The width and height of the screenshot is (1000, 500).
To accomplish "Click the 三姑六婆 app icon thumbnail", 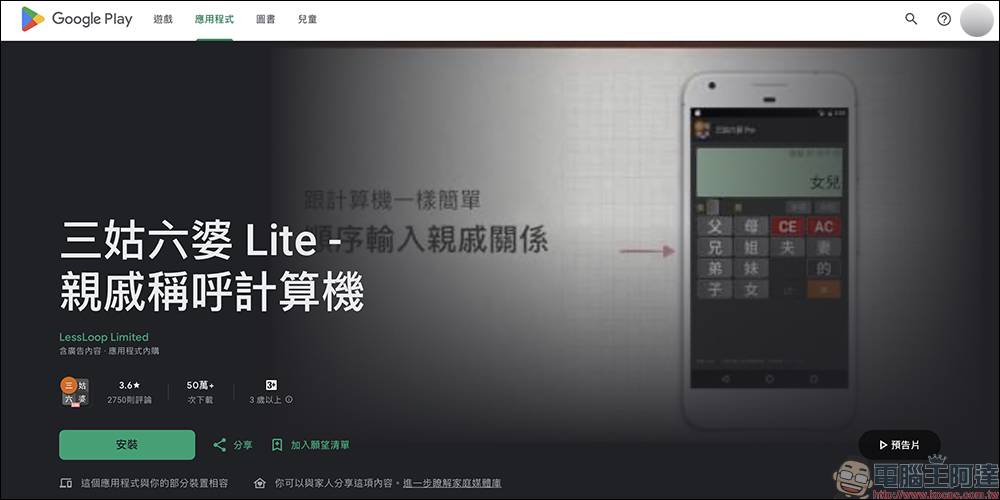I will [75, 392].
